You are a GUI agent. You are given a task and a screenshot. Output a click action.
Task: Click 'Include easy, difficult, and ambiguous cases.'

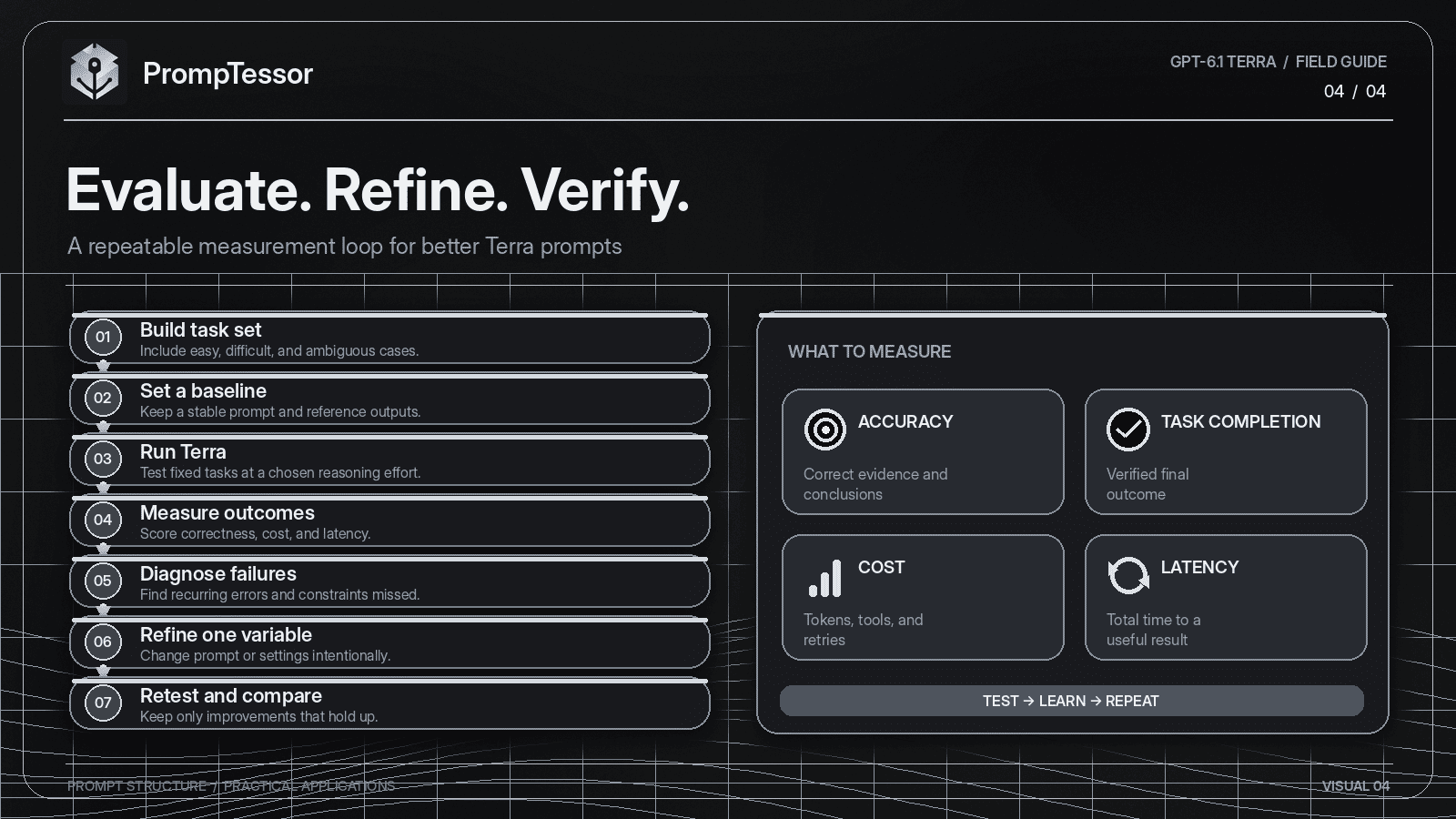(279, 351)
